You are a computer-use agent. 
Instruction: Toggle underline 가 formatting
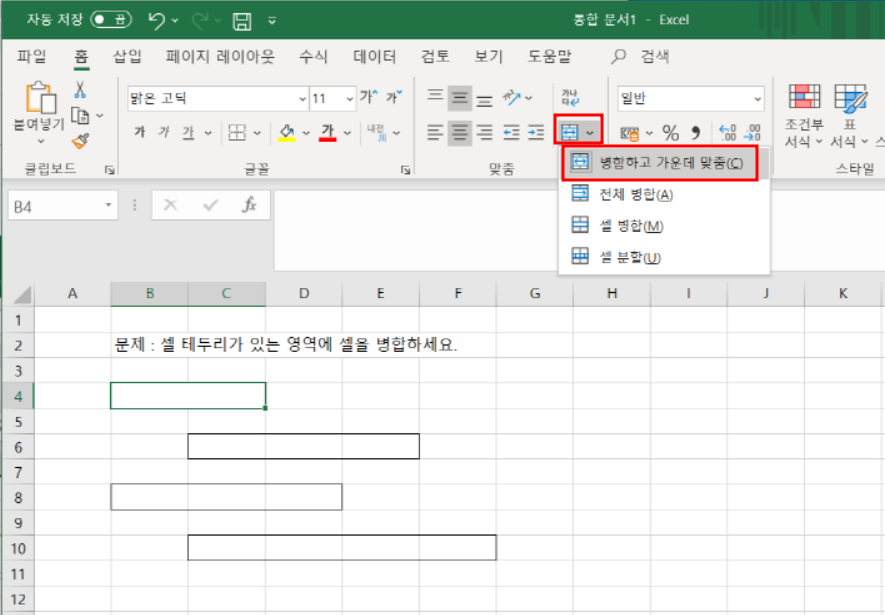pyautogui.click(x=188, y=133)
